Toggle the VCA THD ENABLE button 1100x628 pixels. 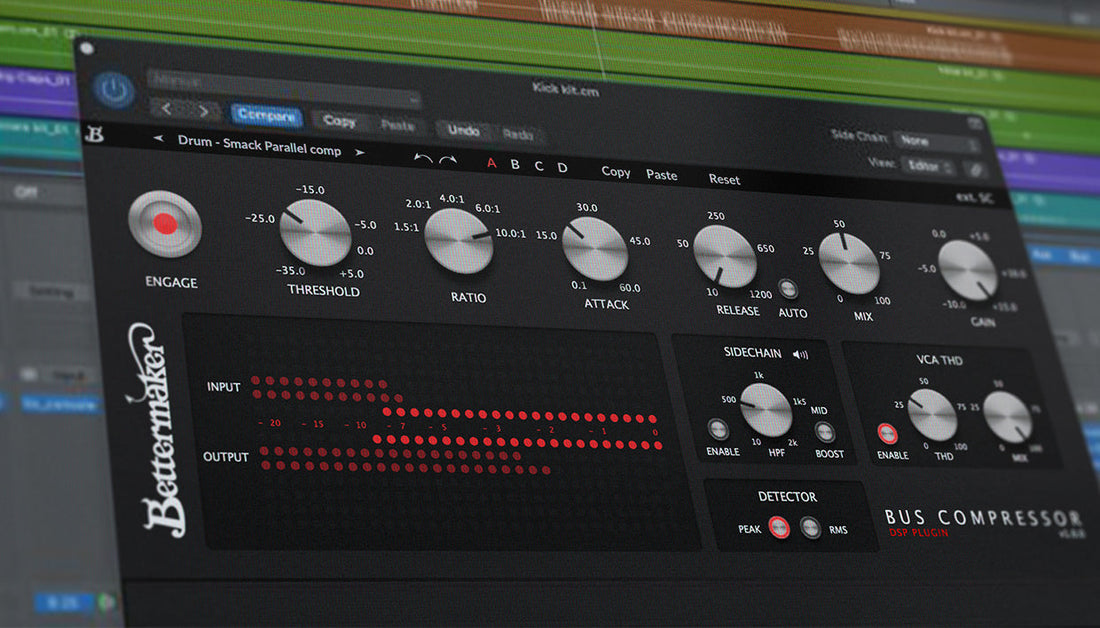(x=887, y=434)
